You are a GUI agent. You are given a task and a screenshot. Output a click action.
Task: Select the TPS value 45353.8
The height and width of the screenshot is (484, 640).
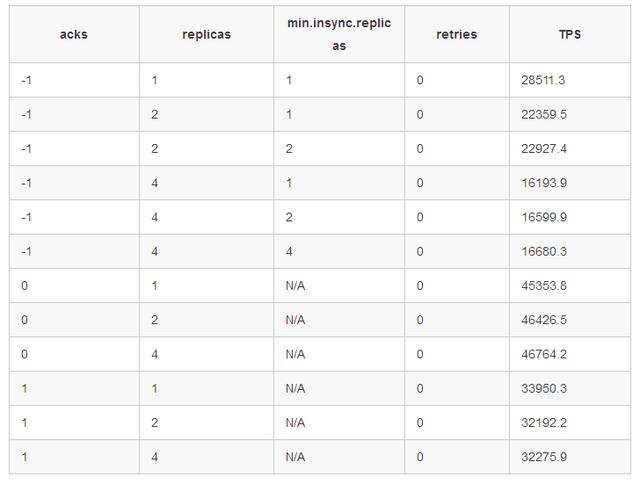click(x=544, y=286)
